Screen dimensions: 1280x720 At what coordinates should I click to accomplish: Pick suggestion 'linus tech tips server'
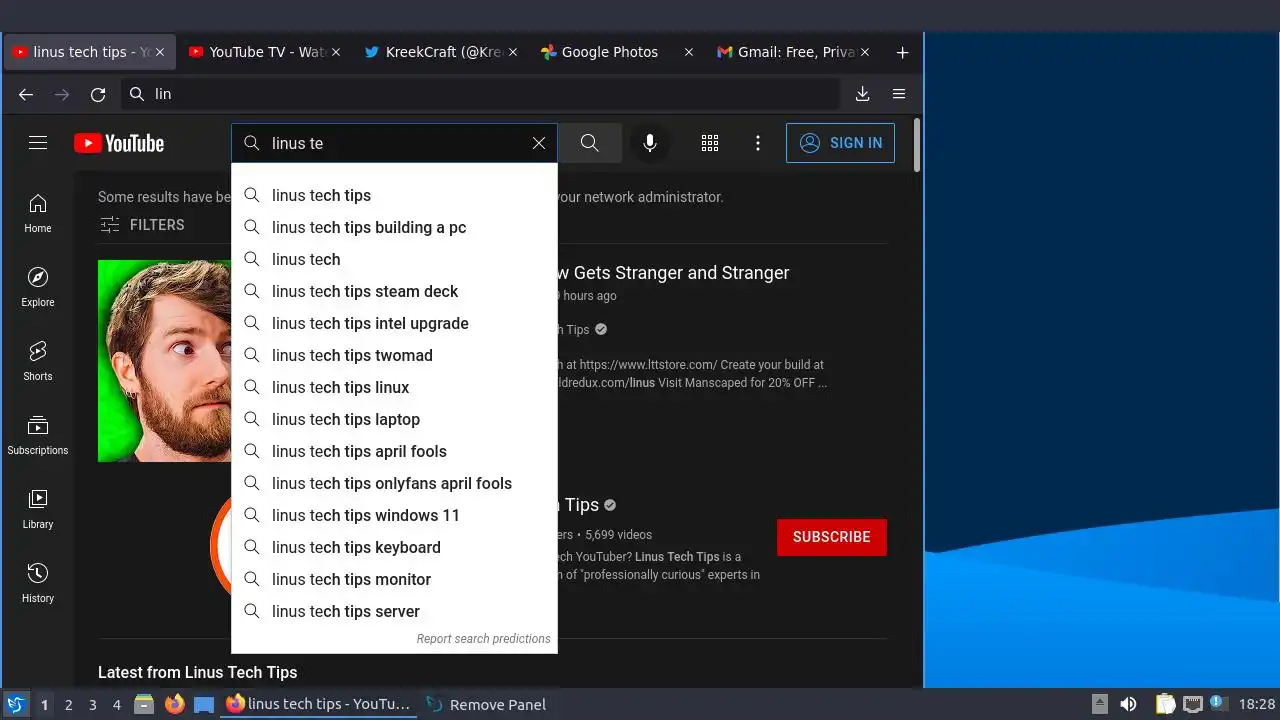[394, 611]
